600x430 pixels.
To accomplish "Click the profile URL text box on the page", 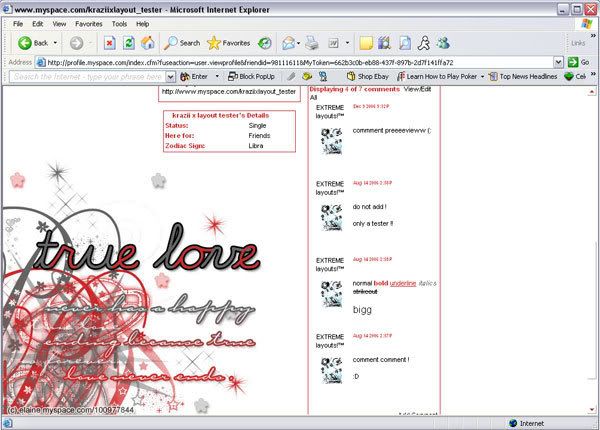I will tap(229, 92).
